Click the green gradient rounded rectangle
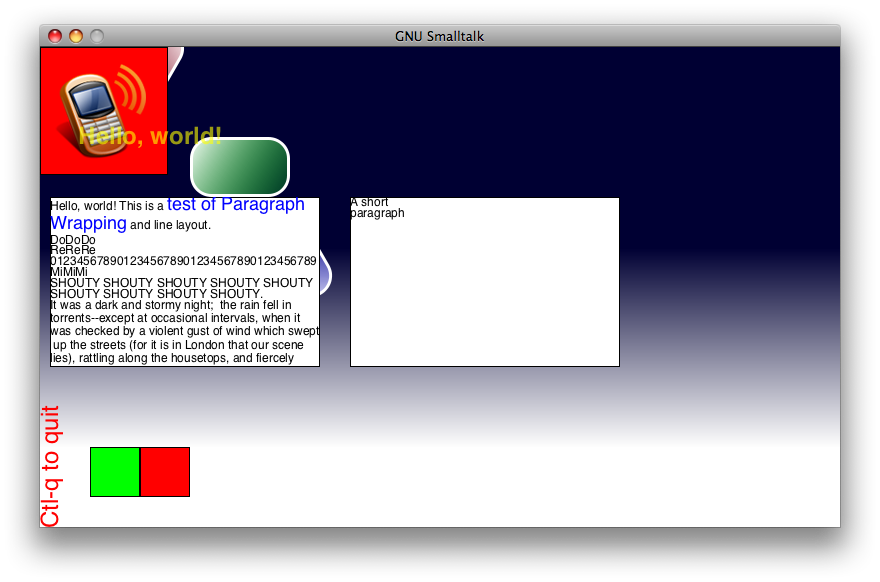Screen dimensions: 880x582 [240, 167]
